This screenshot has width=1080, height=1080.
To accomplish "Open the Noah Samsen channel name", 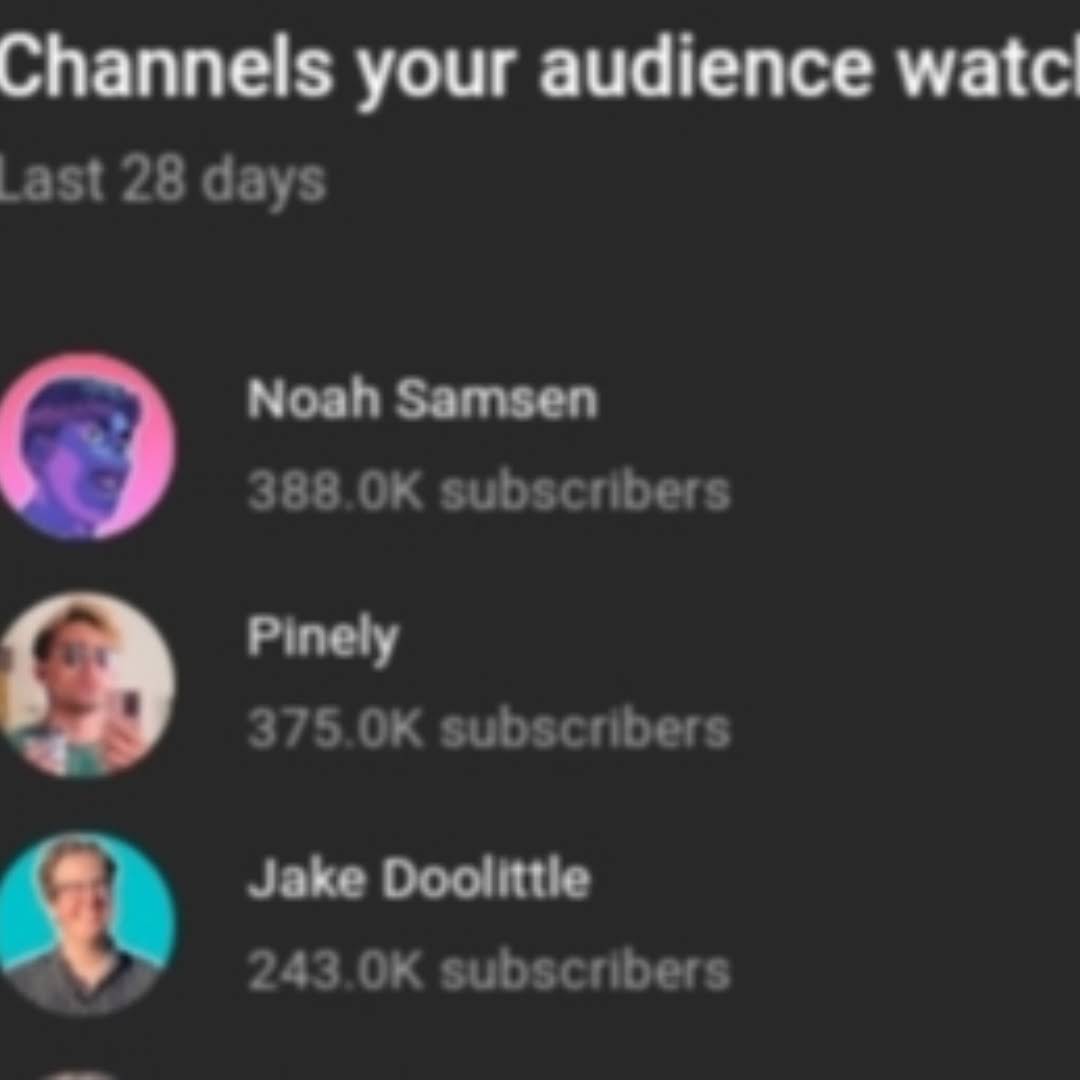I will [422, 399].
